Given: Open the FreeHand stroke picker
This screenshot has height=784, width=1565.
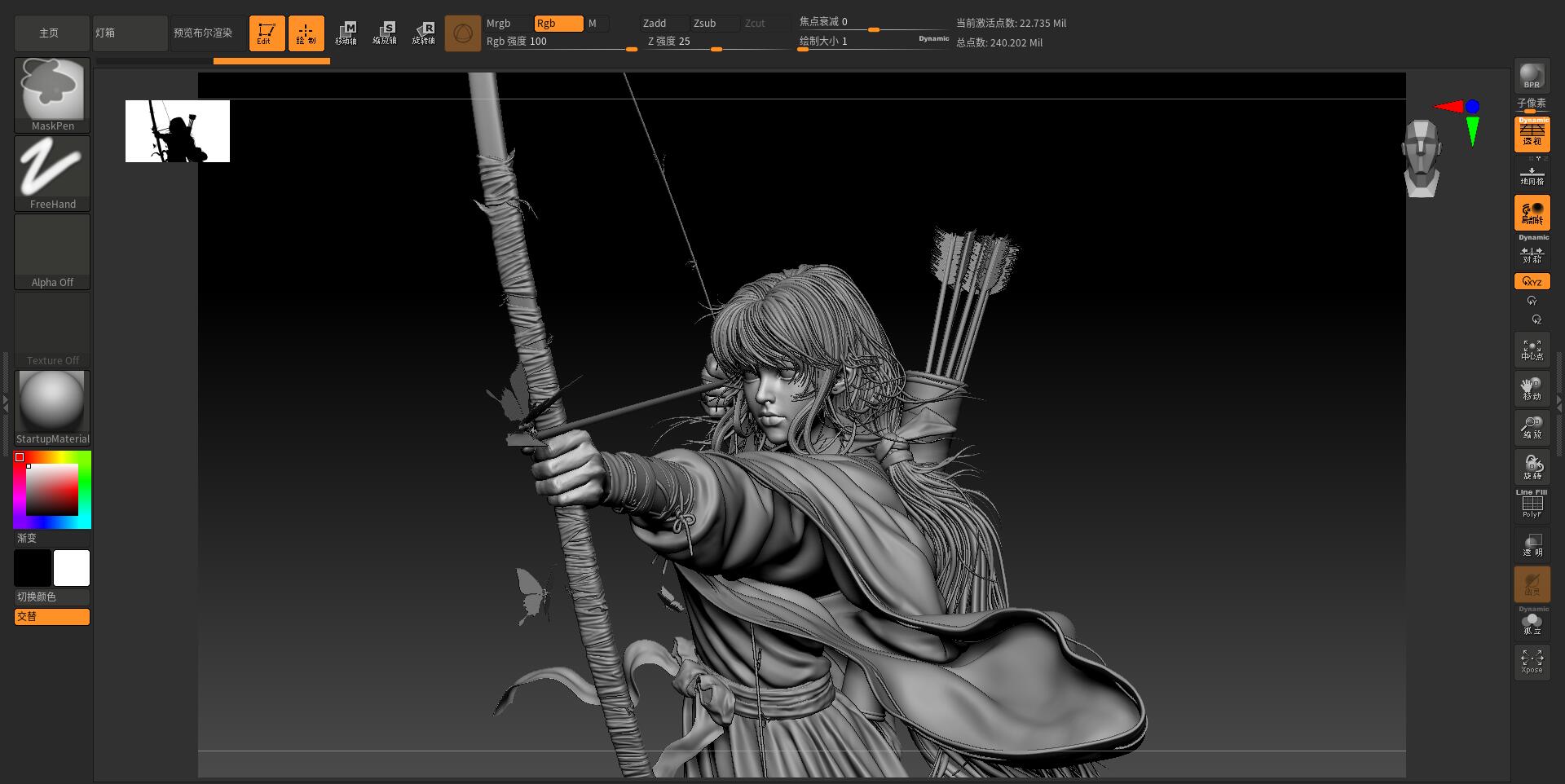Looking at the screenshot, I should pos(52,173).
